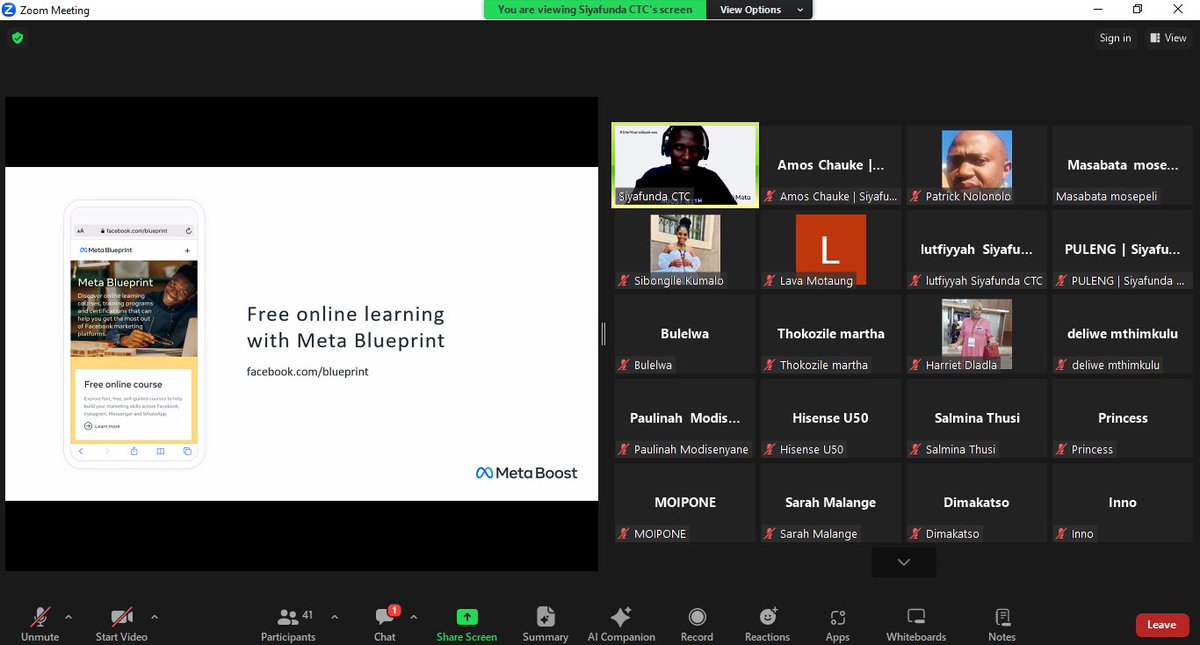
Task: Click the bookmarks icon in phone browser bar
Action: [x=160, y=452]
